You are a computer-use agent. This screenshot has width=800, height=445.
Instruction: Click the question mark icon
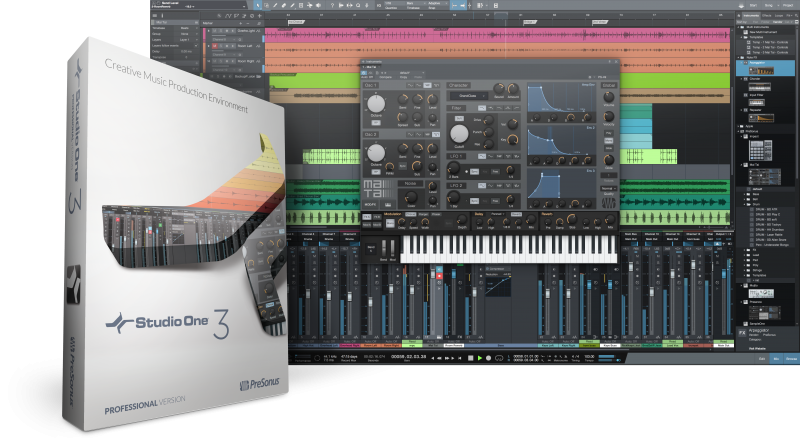333,6
